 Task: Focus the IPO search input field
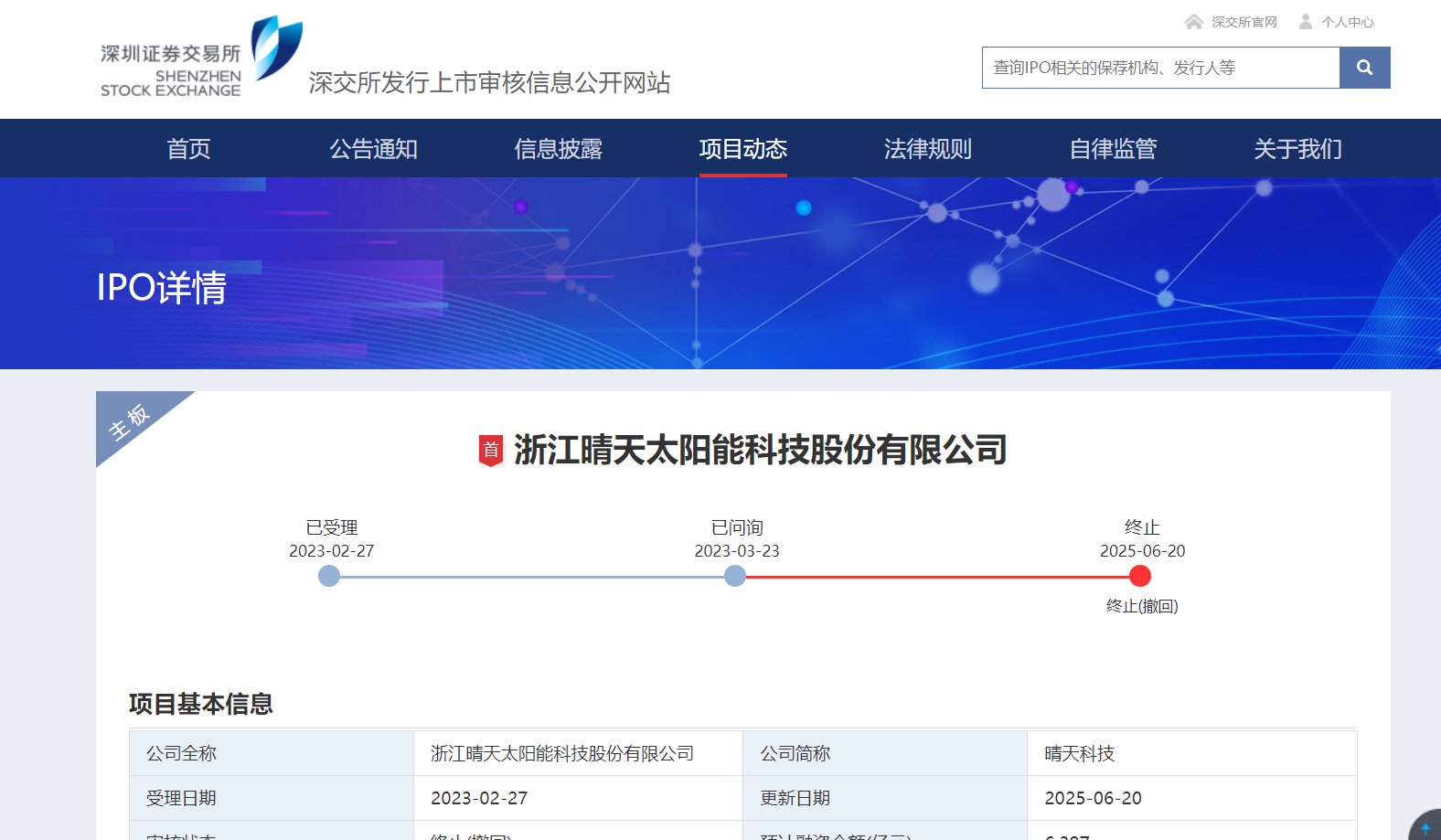1161,68
